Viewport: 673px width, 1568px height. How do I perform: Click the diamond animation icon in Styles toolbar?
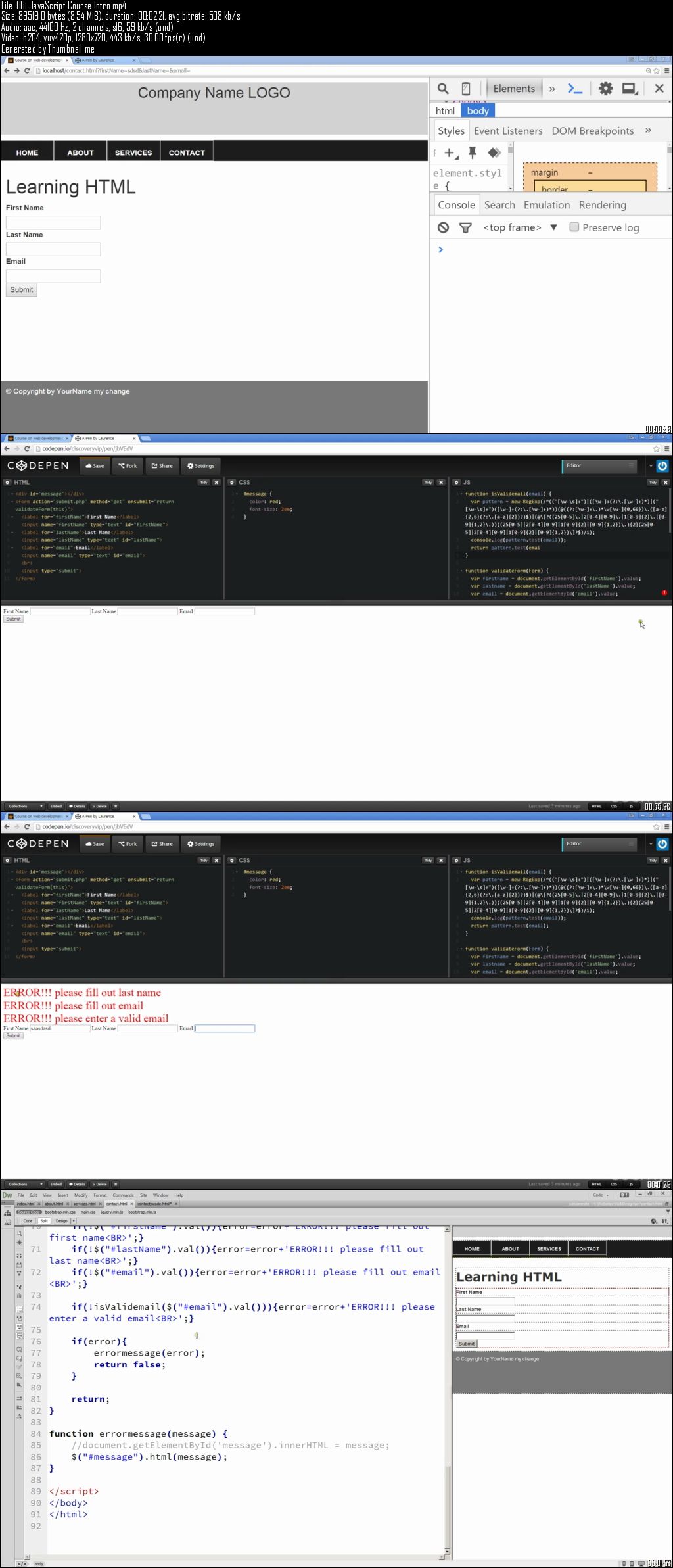coord(494,153)
